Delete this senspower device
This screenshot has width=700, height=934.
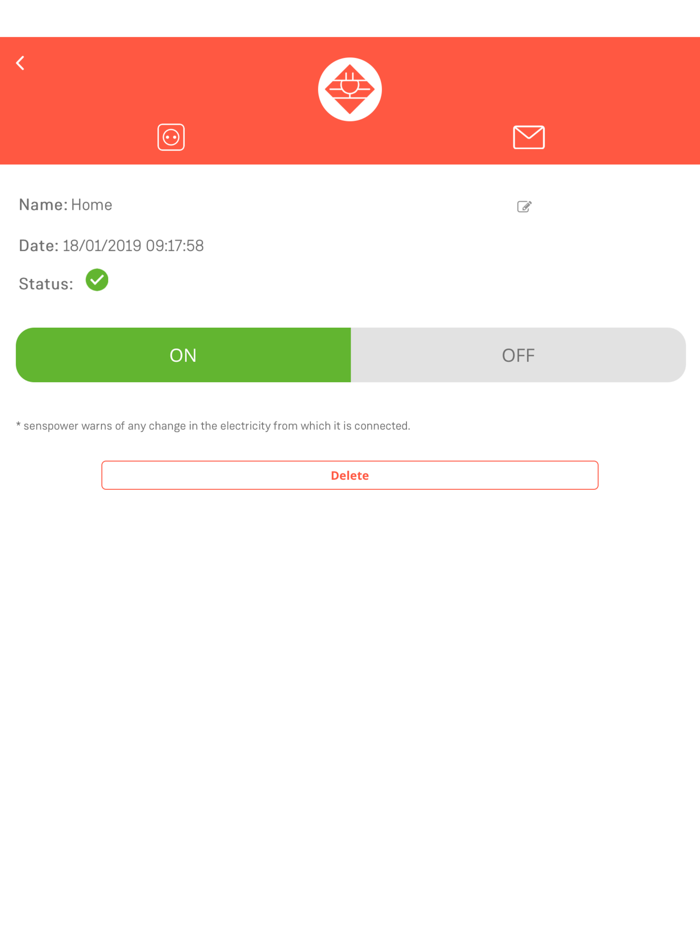[x=350, y=475]
